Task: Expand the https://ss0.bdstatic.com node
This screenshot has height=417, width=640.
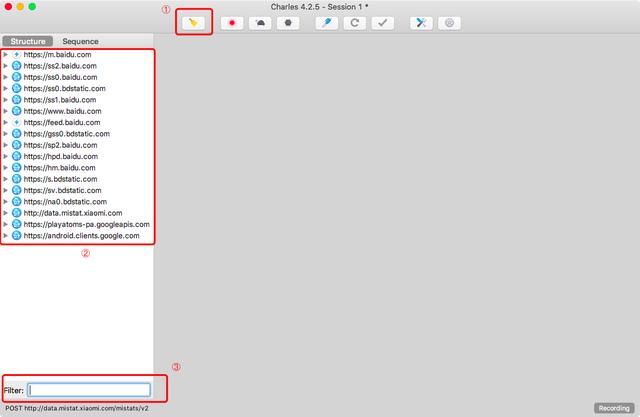Action: click(5, 88)
